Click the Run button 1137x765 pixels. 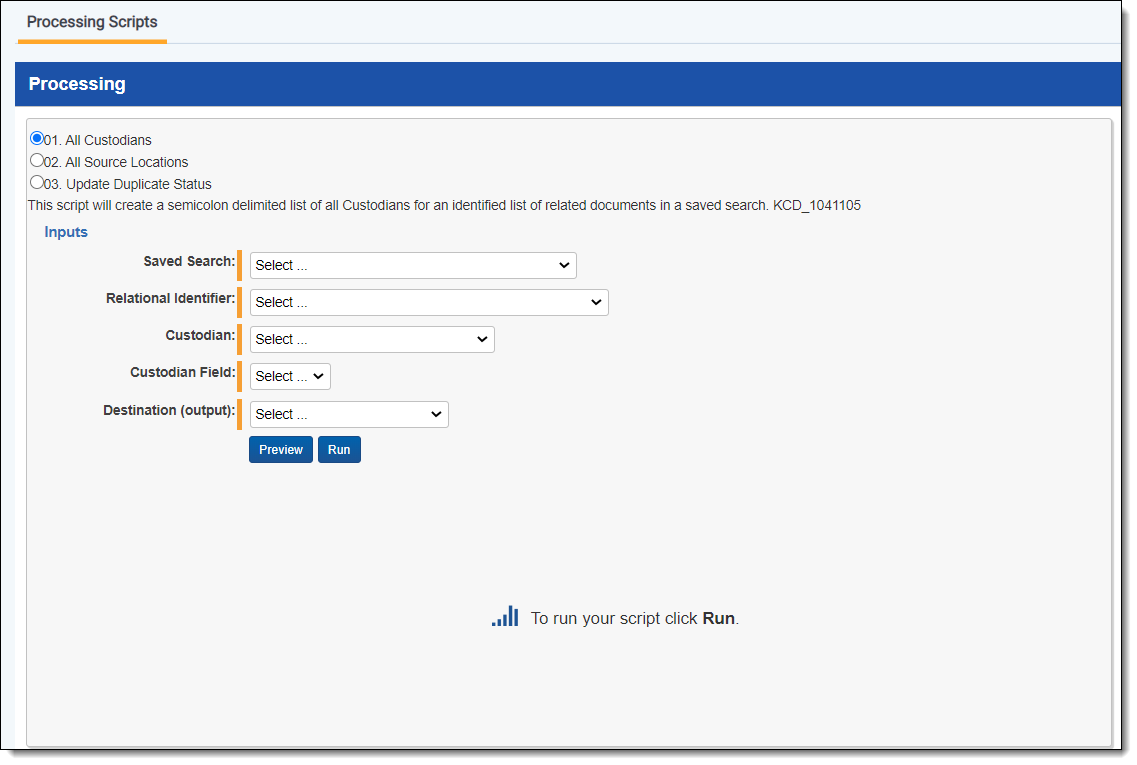(339, 450)
